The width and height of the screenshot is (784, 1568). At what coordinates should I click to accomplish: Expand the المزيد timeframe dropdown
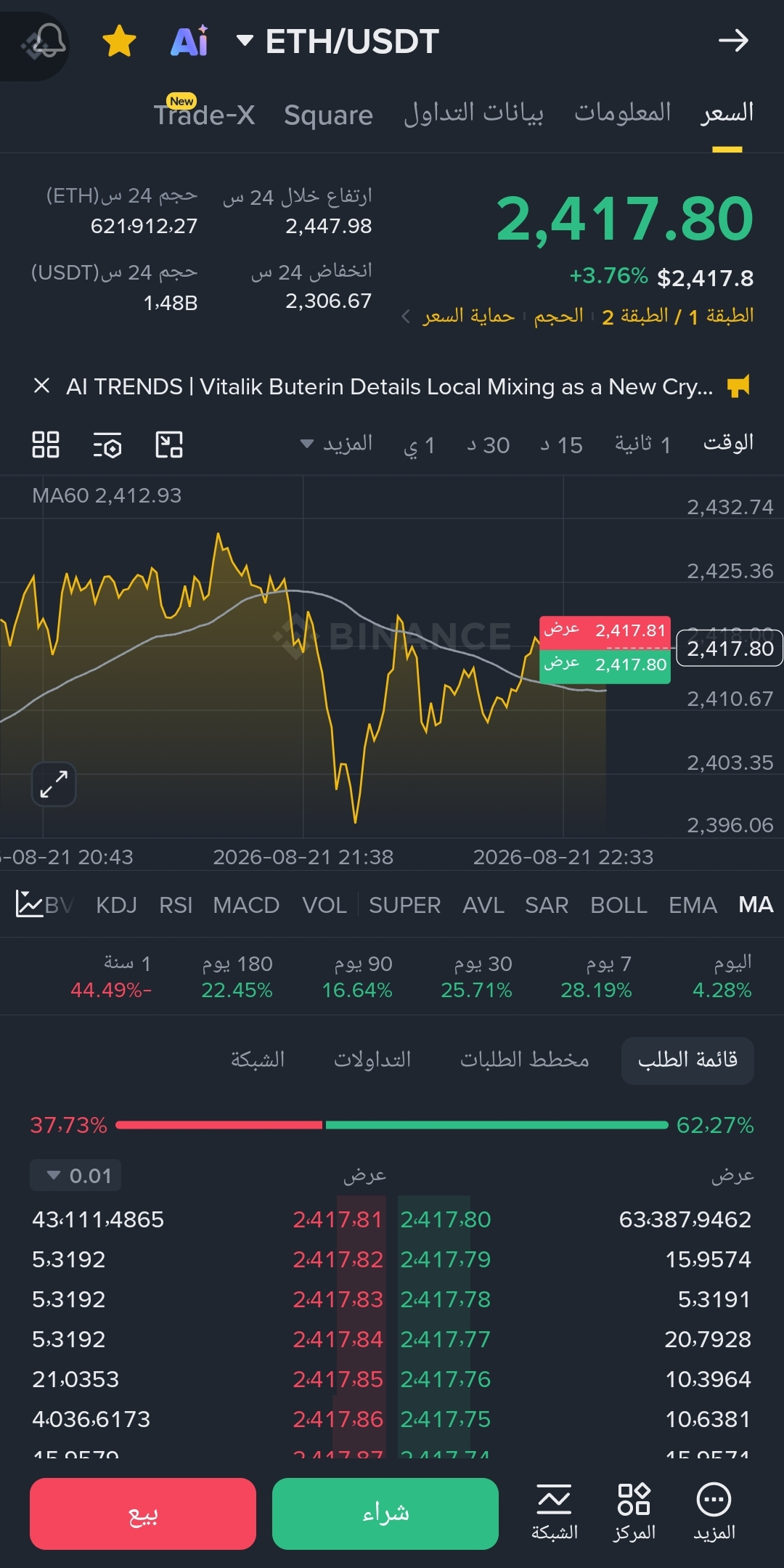coord(337,444)
